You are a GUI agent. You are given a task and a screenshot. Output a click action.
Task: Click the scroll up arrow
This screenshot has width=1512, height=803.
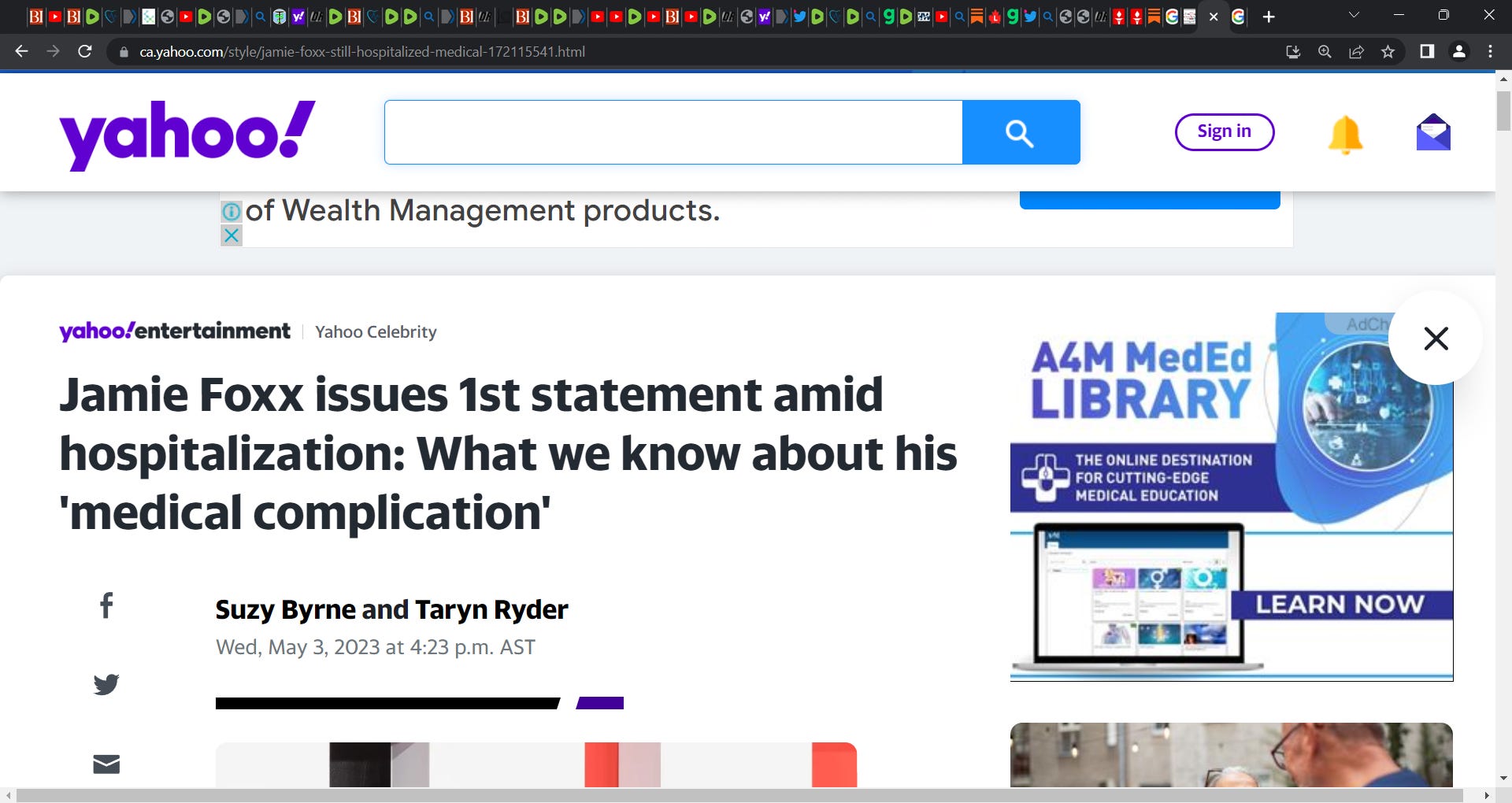click(1503, 80)
